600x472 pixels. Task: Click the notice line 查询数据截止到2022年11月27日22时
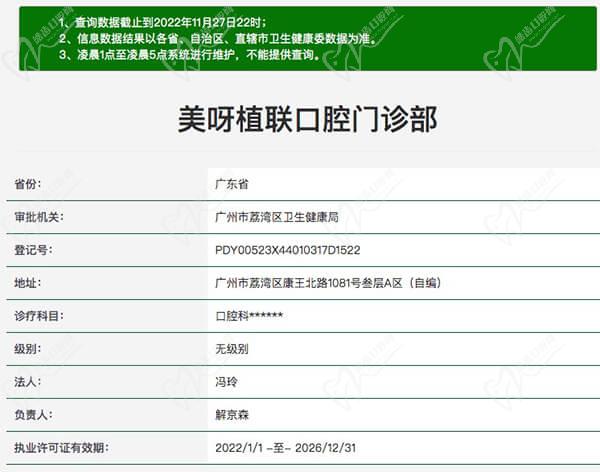(x=162, y=23)
